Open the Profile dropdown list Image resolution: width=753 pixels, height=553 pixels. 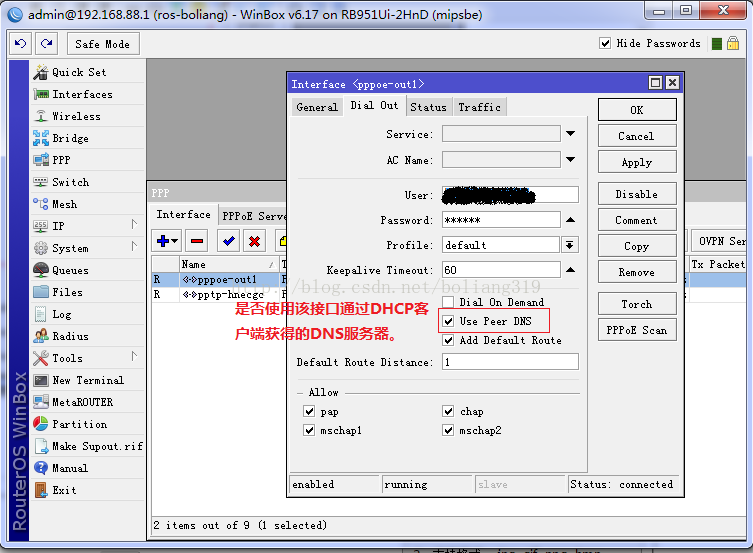pos(570,245)
